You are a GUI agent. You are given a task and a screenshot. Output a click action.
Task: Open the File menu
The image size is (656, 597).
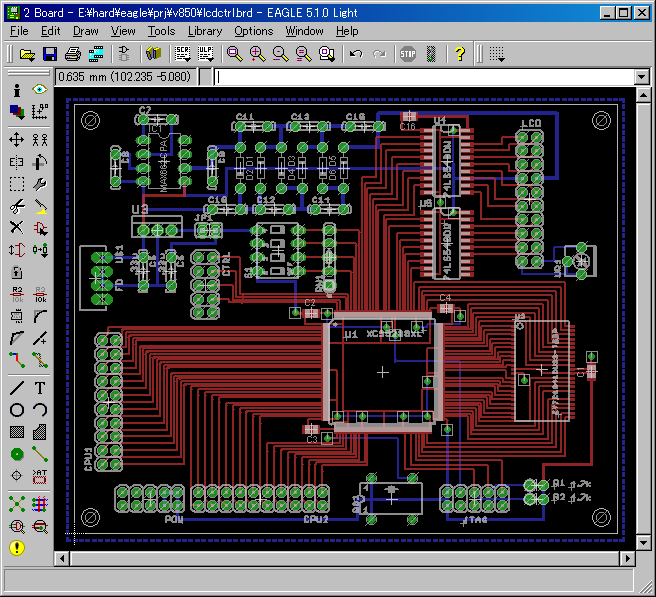[x=19, y=31]
